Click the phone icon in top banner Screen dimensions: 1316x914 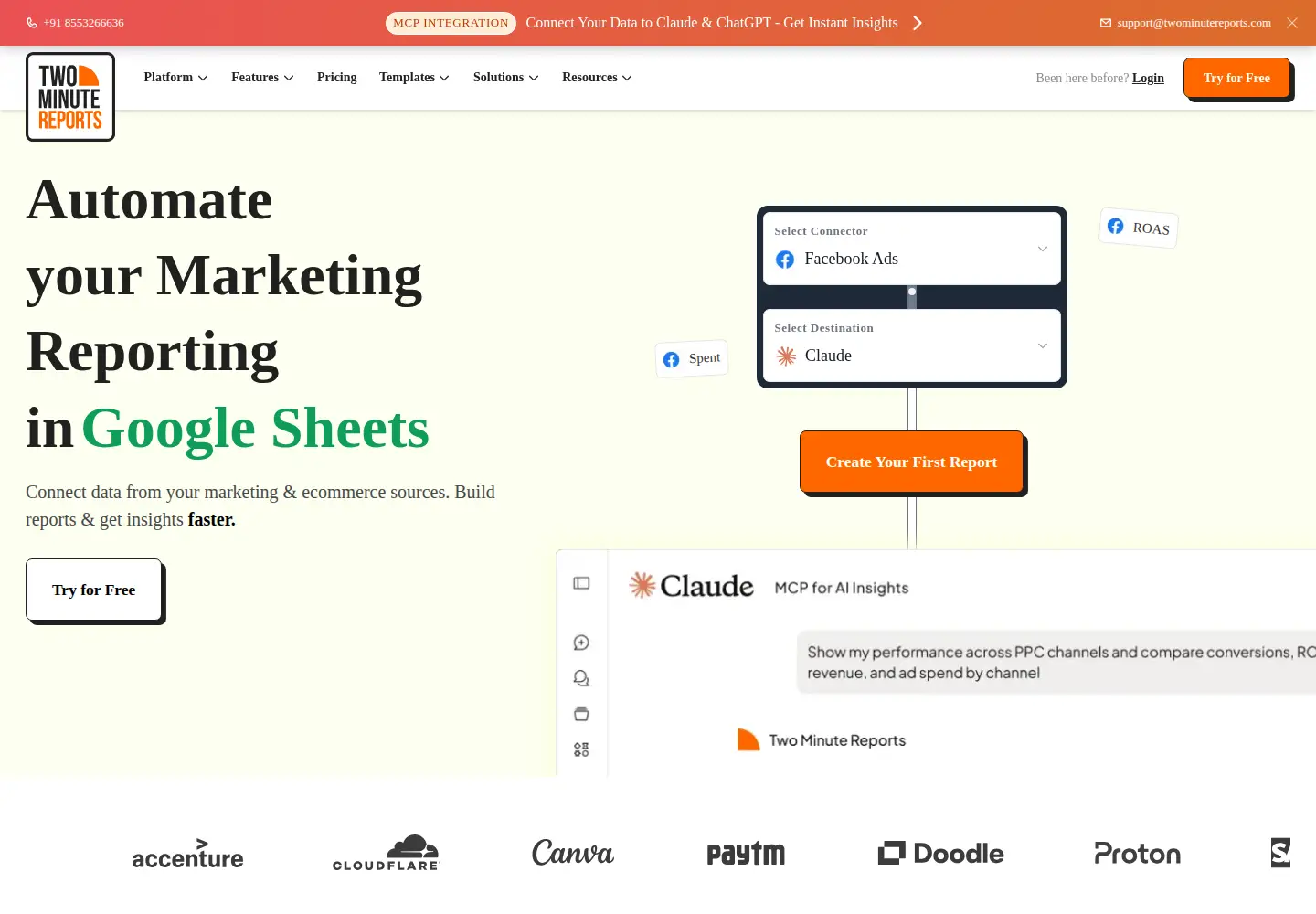click(32, 23)
